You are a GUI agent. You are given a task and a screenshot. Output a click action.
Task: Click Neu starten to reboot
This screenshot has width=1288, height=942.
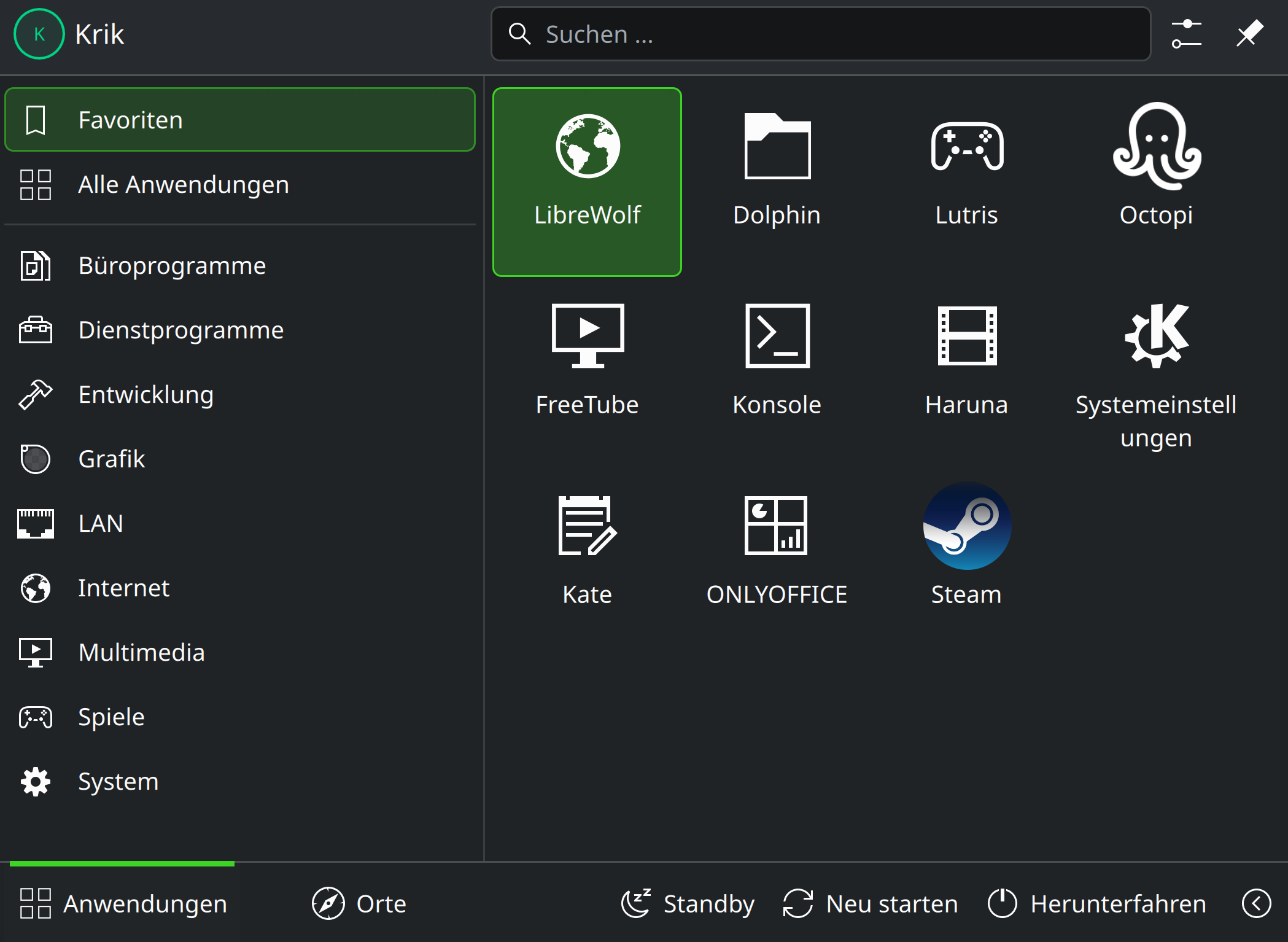click(x=871, y=903)
